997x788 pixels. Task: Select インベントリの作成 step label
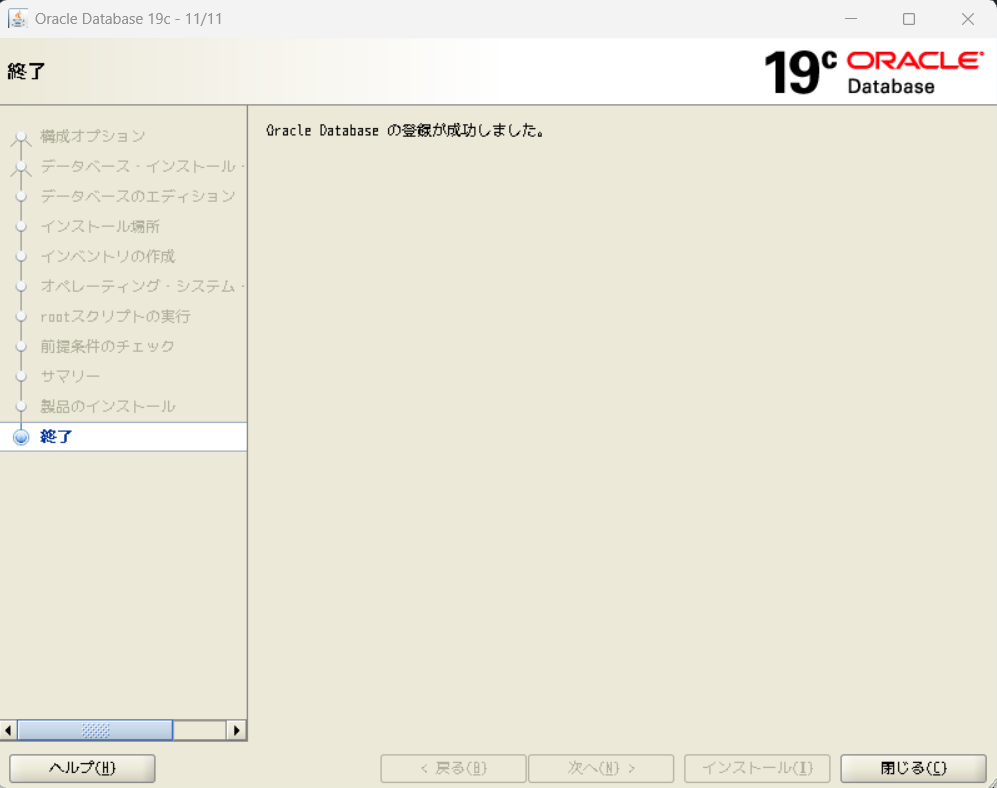click(x=108, y=256)
